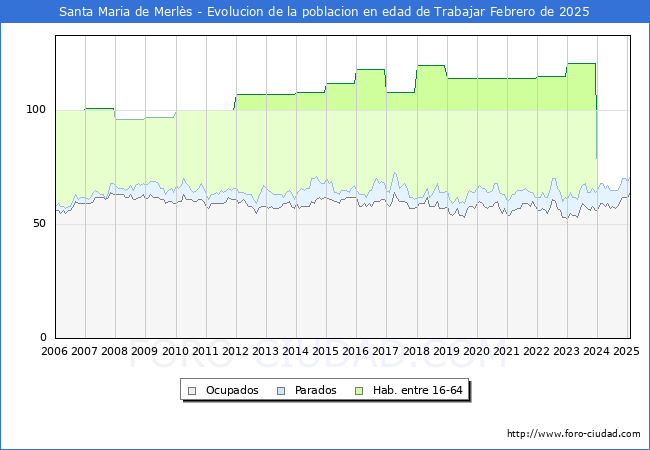650x450 pixels.
Task: Click the 2022 x-axis label
Action: (x=536, y=351)
